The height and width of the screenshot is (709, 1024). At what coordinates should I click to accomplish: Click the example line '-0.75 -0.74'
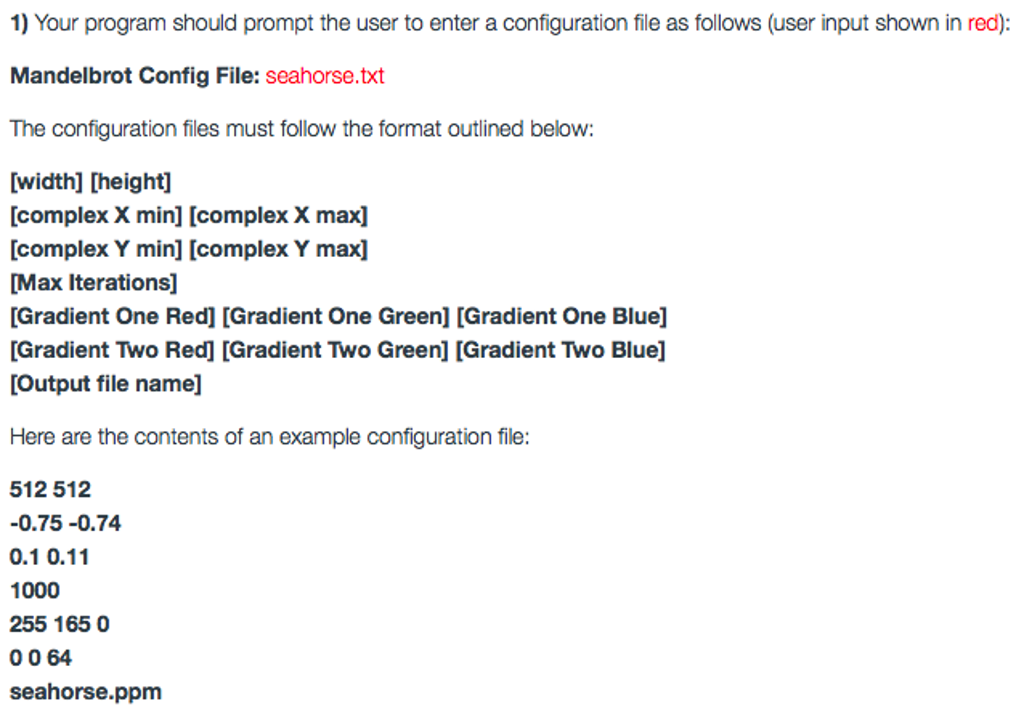pyautogui.click(x=65, y=524)
